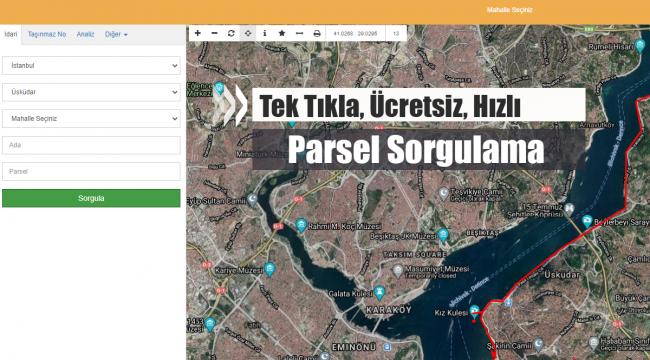This screenshot has width=650, height=360.
Task: Click the EMİNÖNÜ map label
Action: [x=354, y=347]
